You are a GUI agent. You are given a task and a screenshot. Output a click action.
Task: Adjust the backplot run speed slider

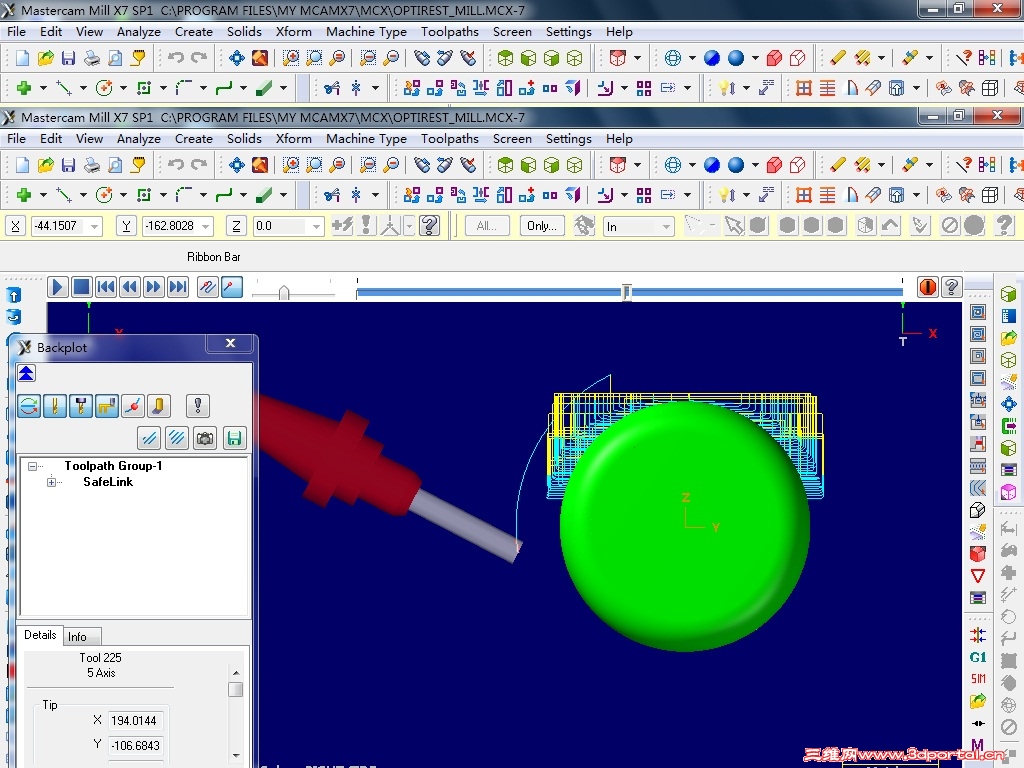pyautogui.click(x=284, y=293)
